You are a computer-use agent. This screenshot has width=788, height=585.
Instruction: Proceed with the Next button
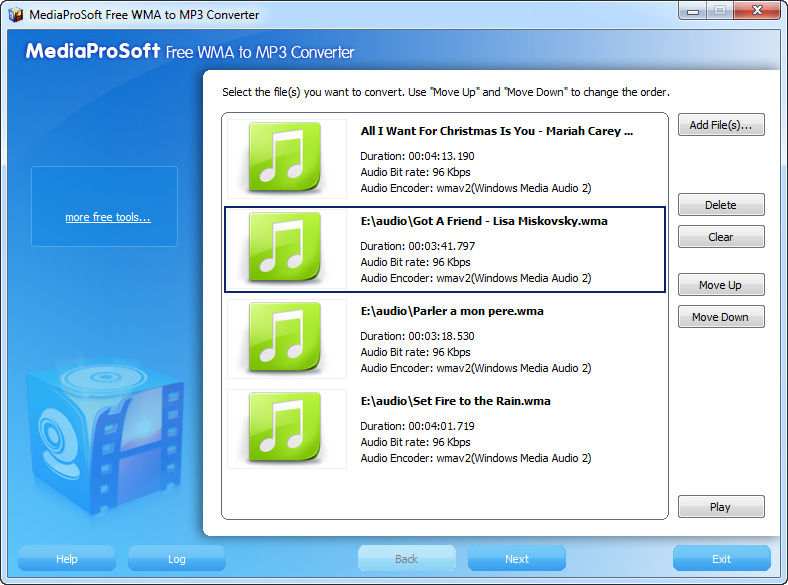[x=517, y=558]
